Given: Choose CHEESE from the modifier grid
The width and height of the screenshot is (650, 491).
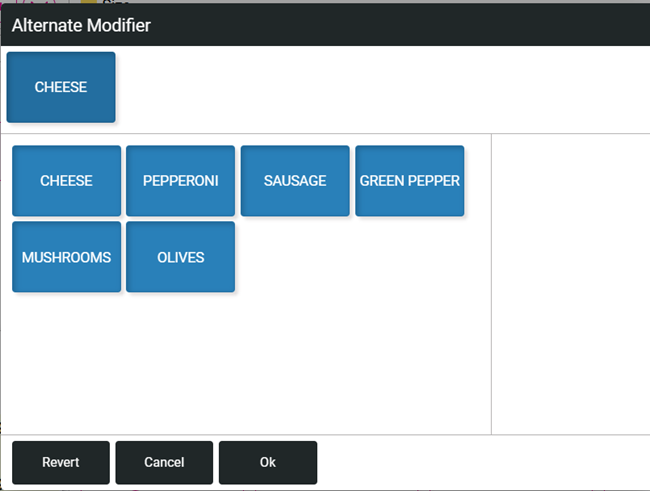Looking at the screenshot, I should tap(66, 181).
